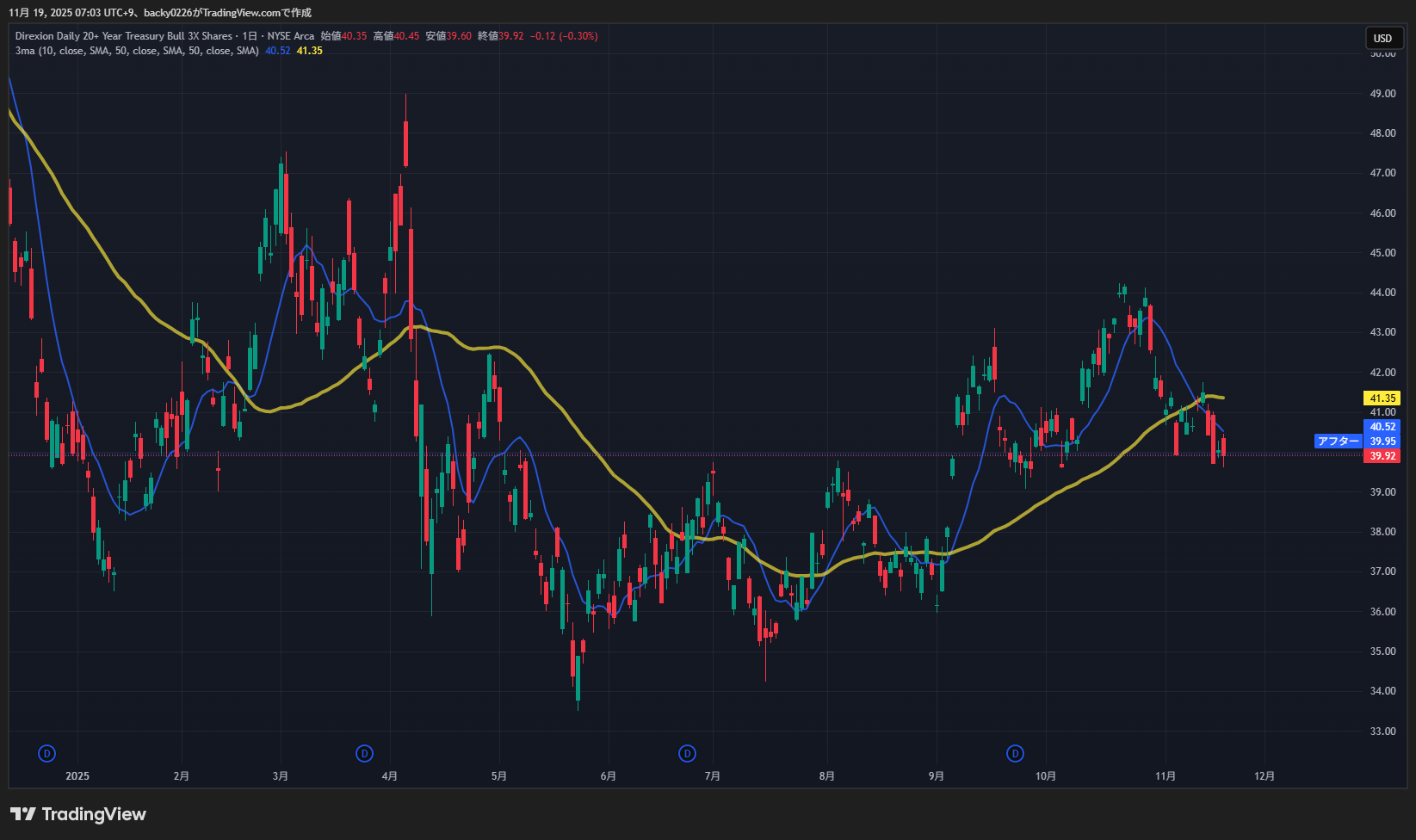Click the TradingView.comで作成 header text

point(257,13)
